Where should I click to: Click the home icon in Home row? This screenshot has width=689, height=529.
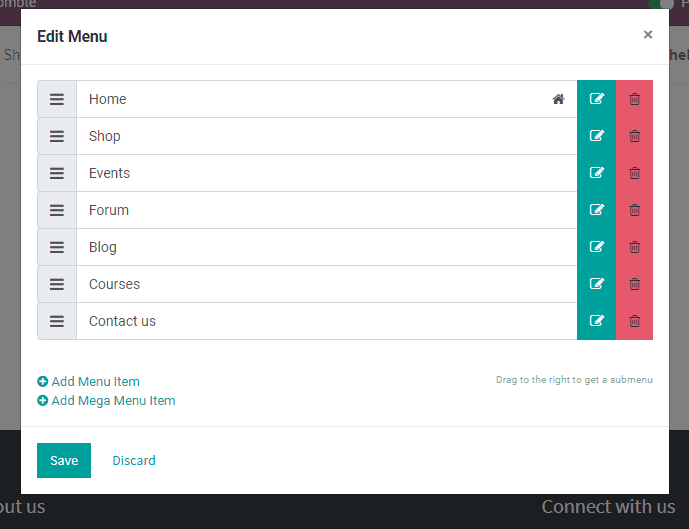click(x=558, y=99)
